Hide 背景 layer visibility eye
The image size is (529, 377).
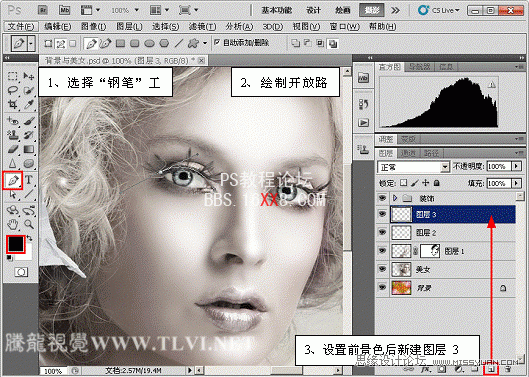point(382,287)
